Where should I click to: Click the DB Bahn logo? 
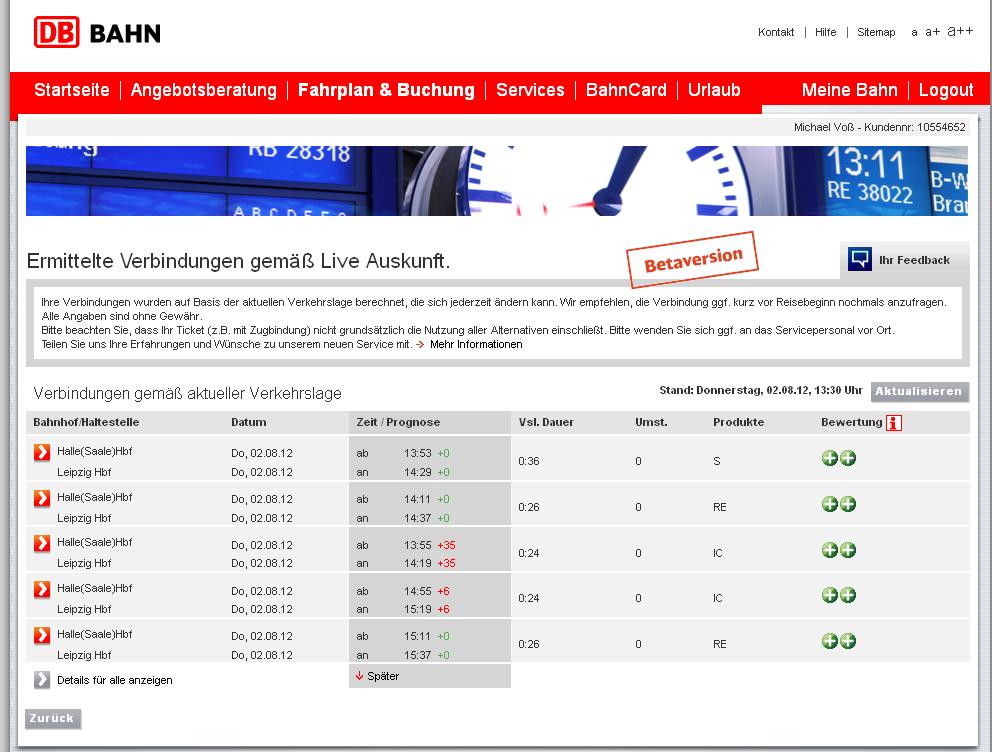[97, 32]
